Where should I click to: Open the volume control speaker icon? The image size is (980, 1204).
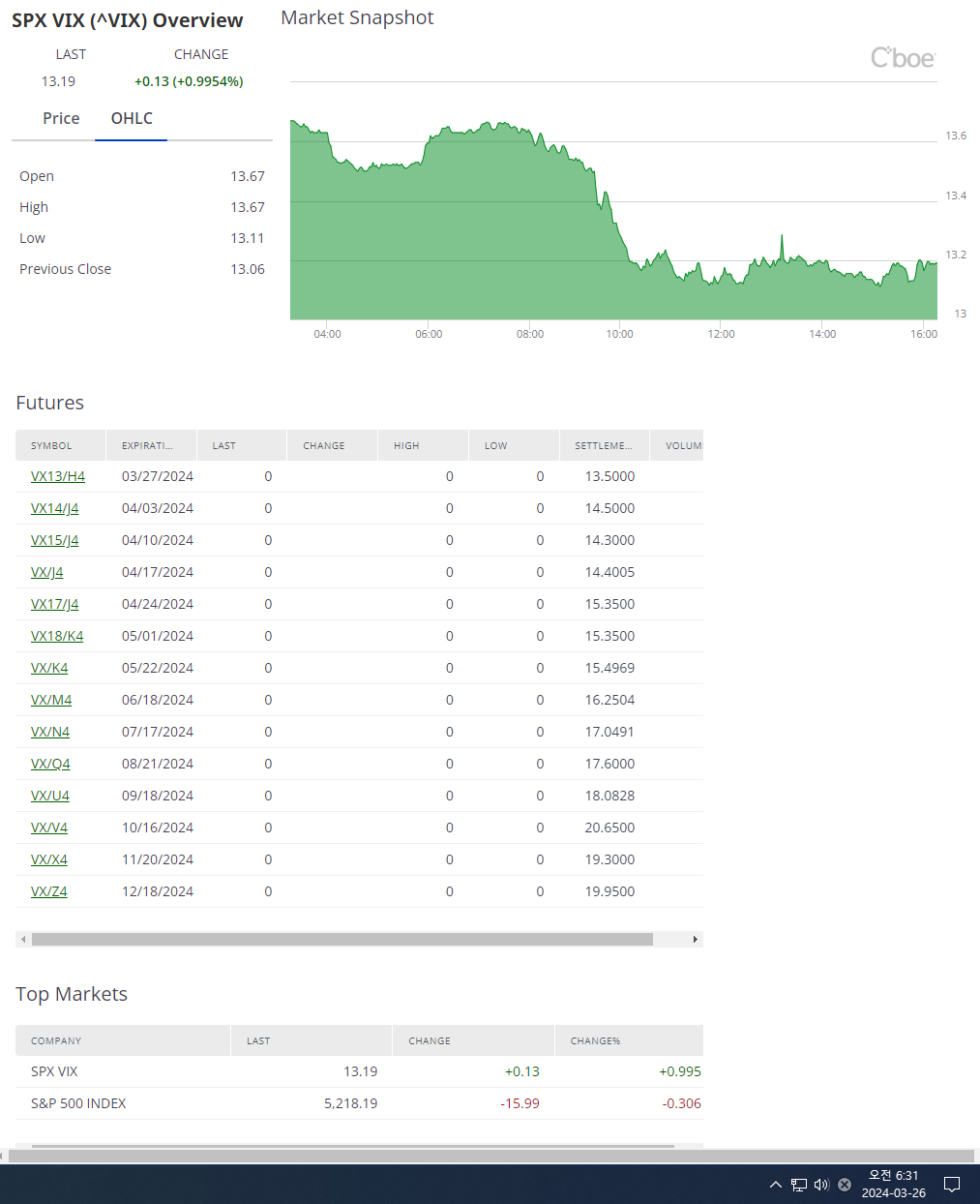coord(821,1185)
